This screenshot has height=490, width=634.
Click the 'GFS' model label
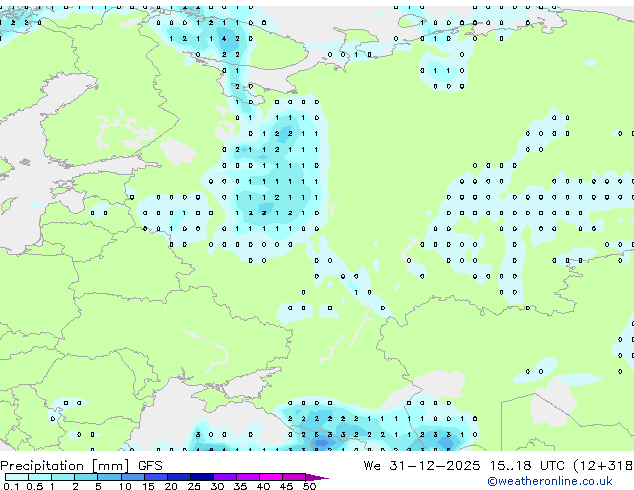pyautogui.click(x=150, y=466)
